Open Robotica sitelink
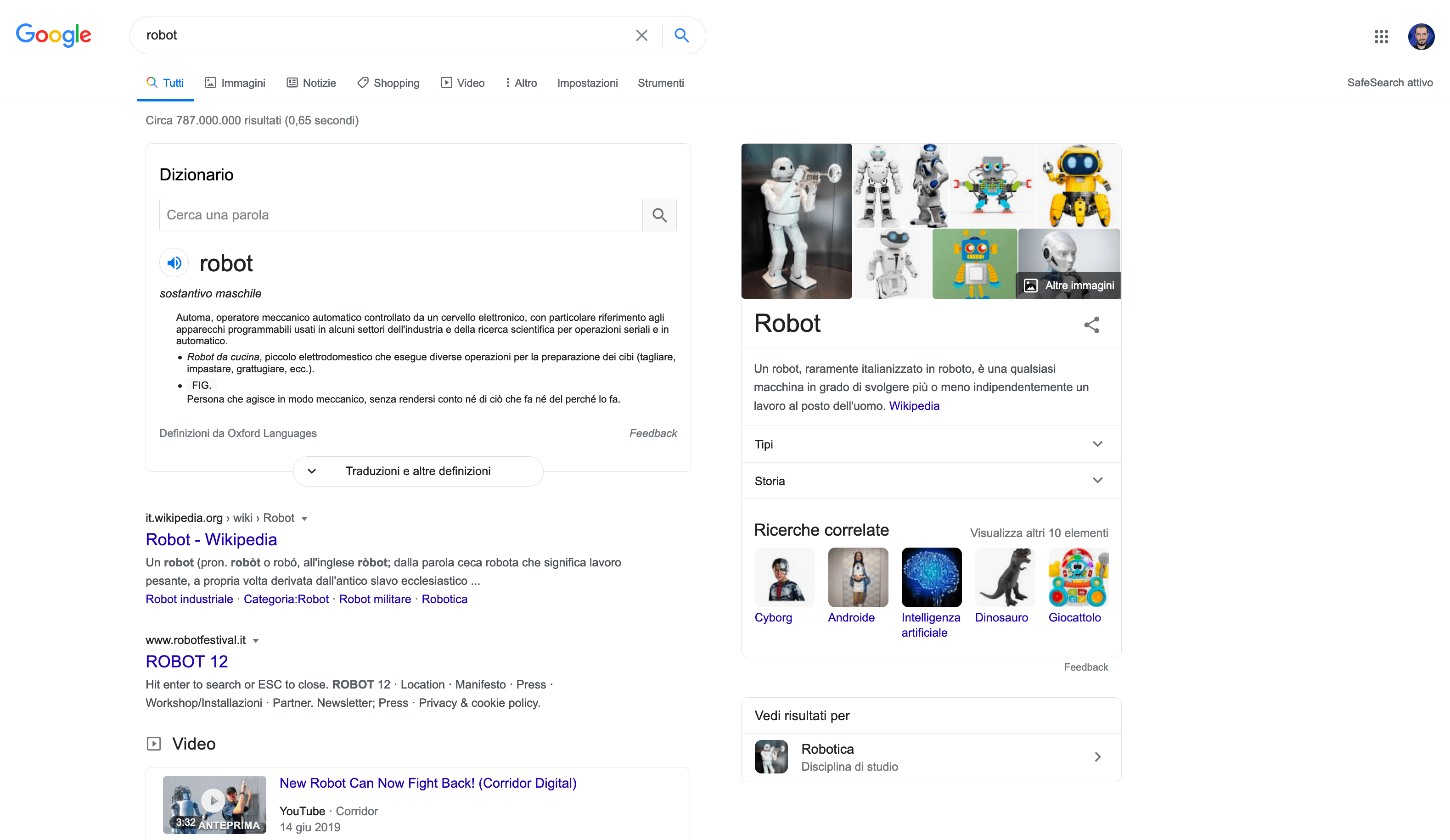This screenshot has width=1450, height=840. click(444, 599)
